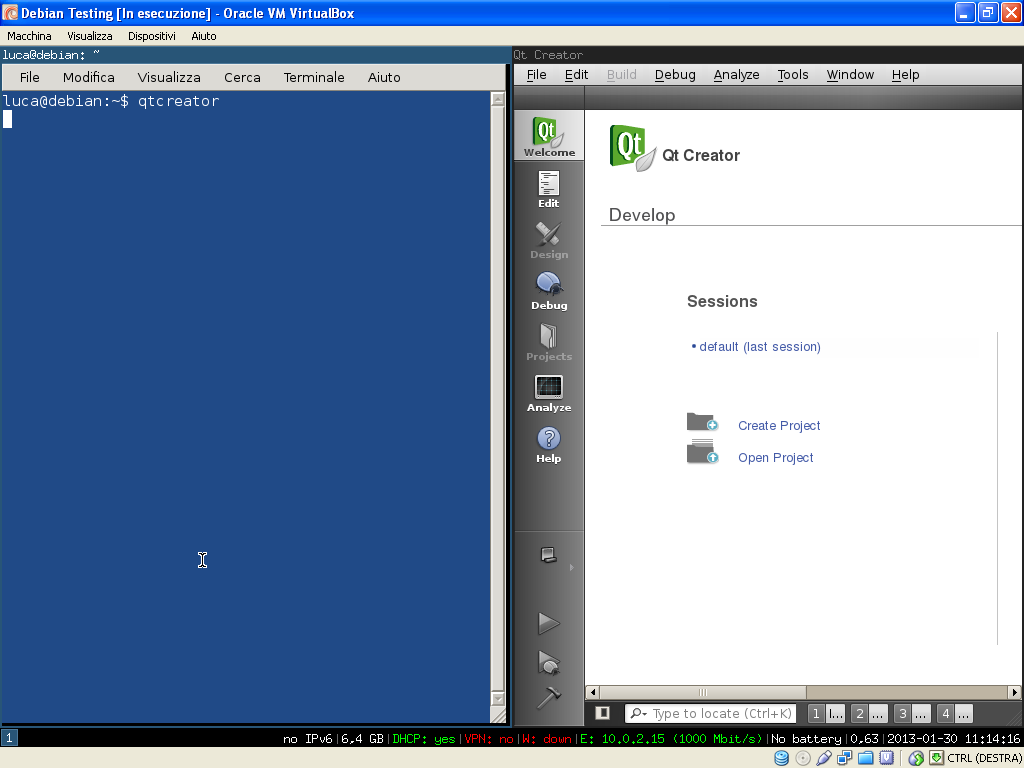Open the Terminale menu in the terminal window
The height and width of the screenshot is (768, 1024).
pyautogui.click(x=315, y=77)
